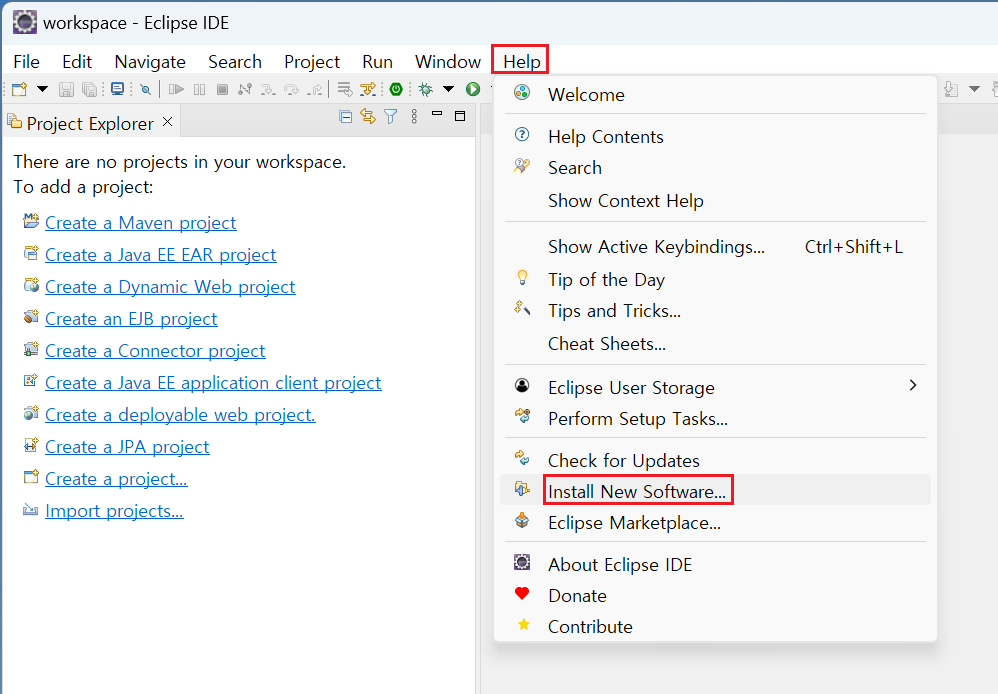Click the Import projects link
Viewport: 998px width, 694px height.
(x=114, y=511)
